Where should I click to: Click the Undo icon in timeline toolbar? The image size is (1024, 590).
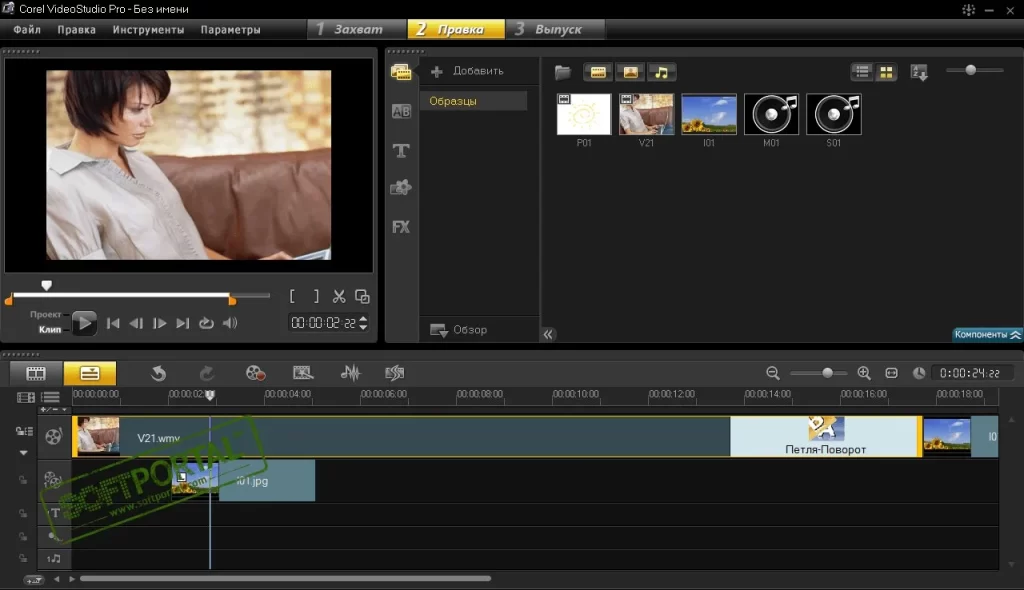[x=158, y=372]
